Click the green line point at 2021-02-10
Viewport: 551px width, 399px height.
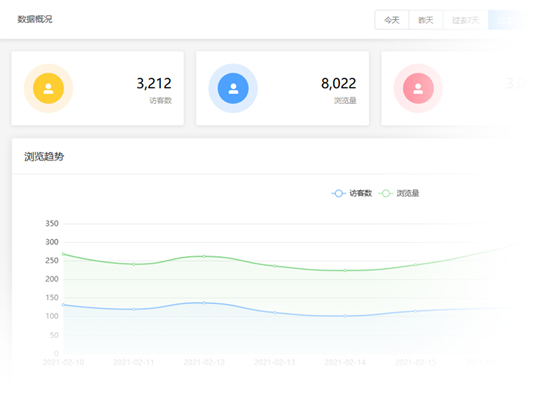[63, 254]
